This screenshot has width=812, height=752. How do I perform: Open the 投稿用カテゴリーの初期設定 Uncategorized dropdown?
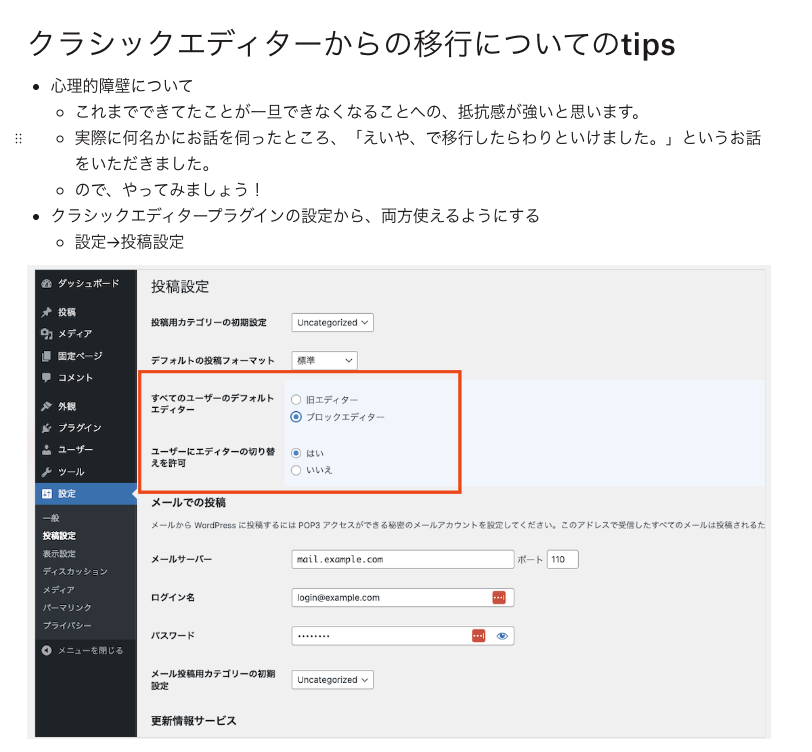click(x=332, y=323)
